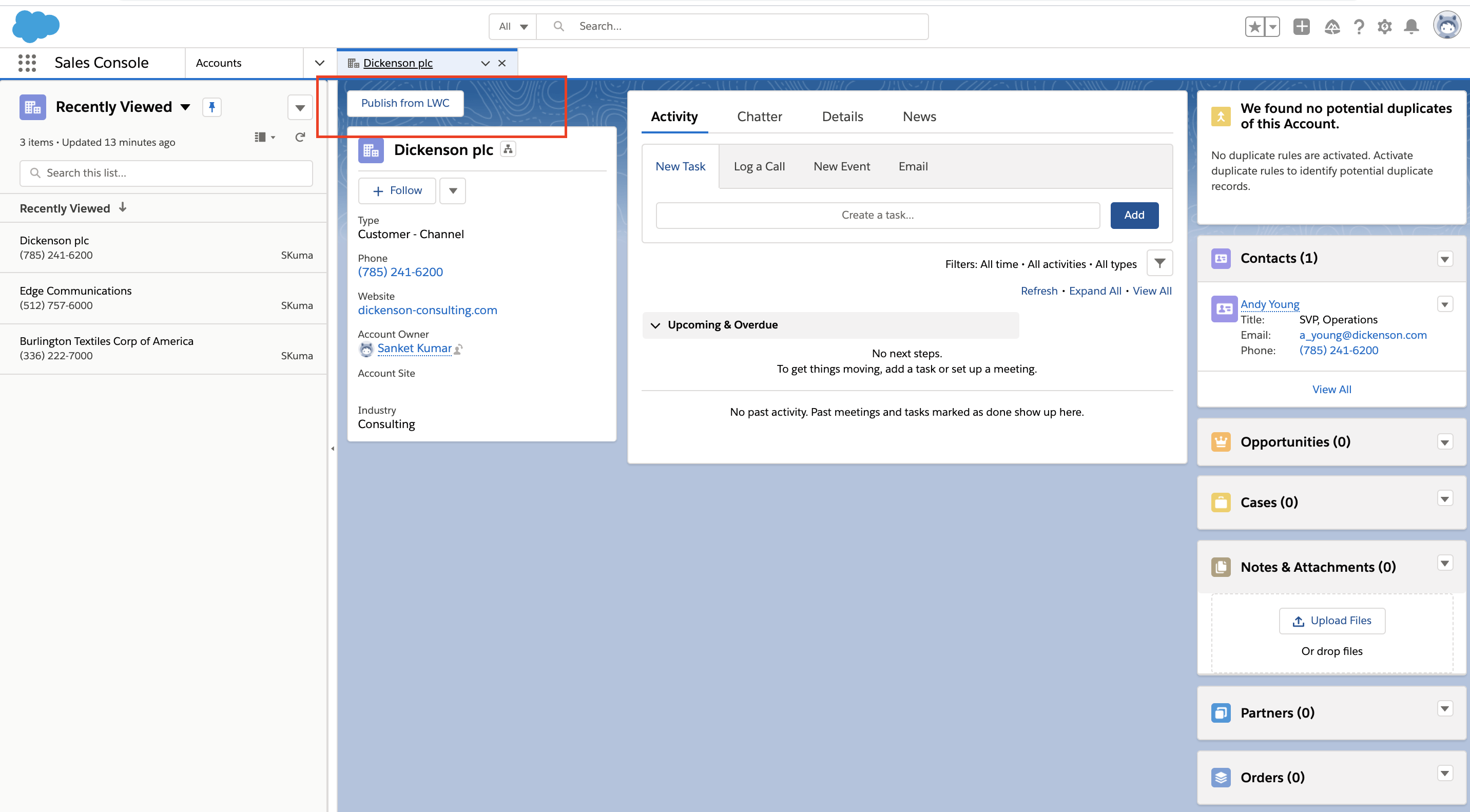Open the Help question mark icon
The image size is (1470, 812).
point(1359,26)
